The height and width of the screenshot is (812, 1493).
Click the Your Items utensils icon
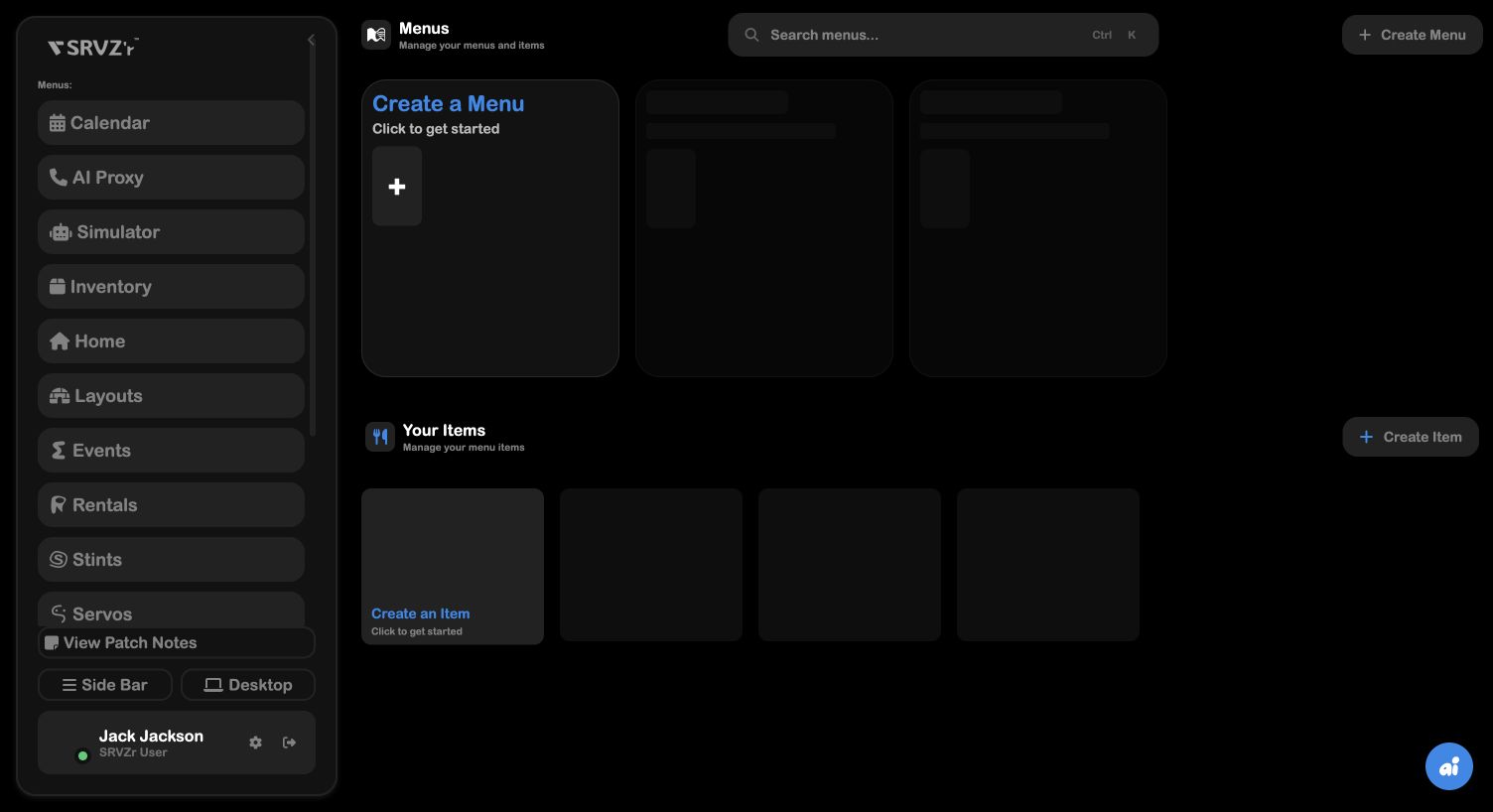(380, 437)
